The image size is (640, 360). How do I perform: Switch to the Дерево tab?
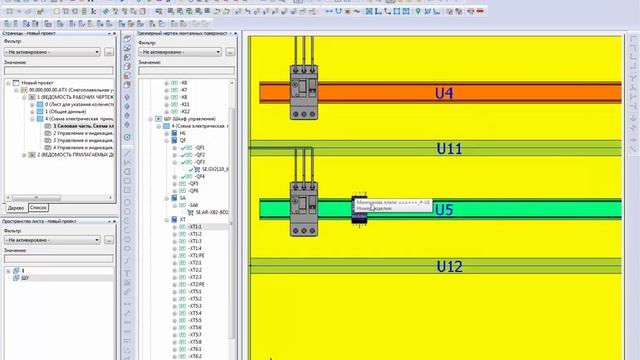[16, 208]
